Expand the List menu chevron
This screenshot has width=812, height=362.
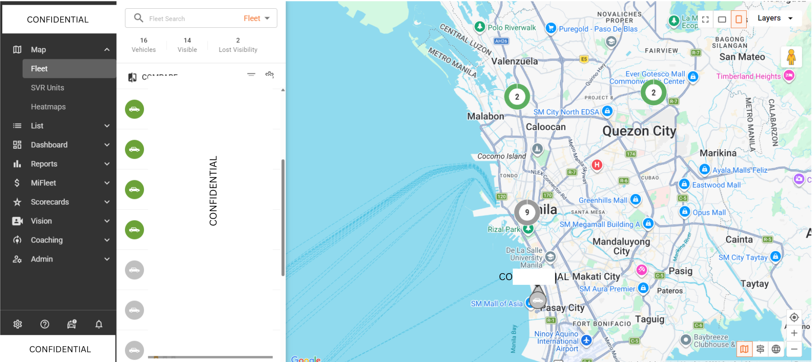(x=107, y=126)
